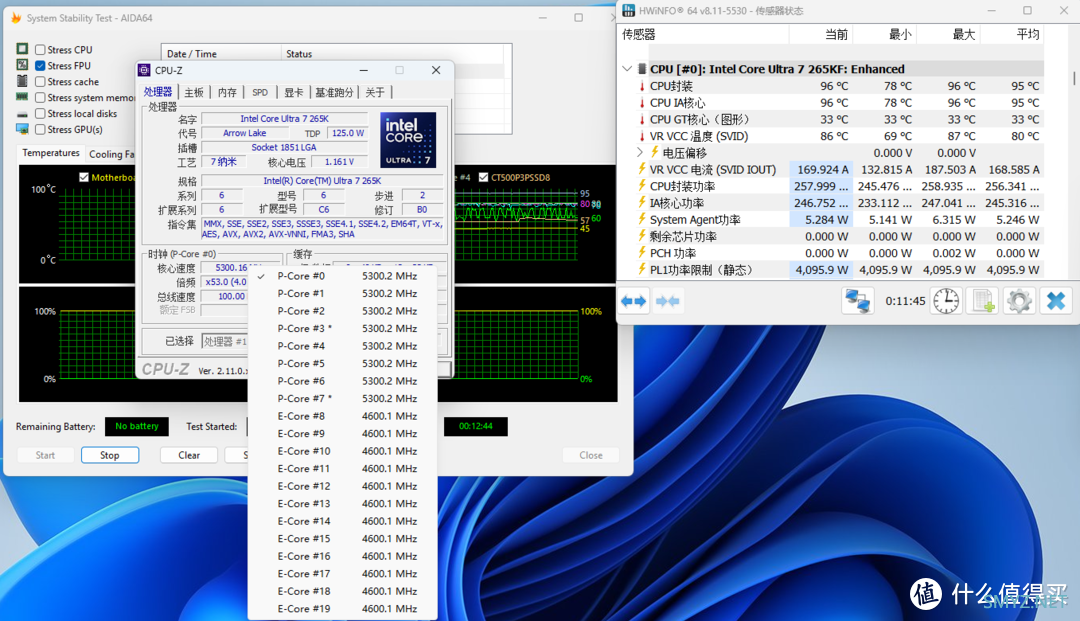Click the Close button in AIDA64 stability test
The image size is (1080, 621).
point(591,455)
